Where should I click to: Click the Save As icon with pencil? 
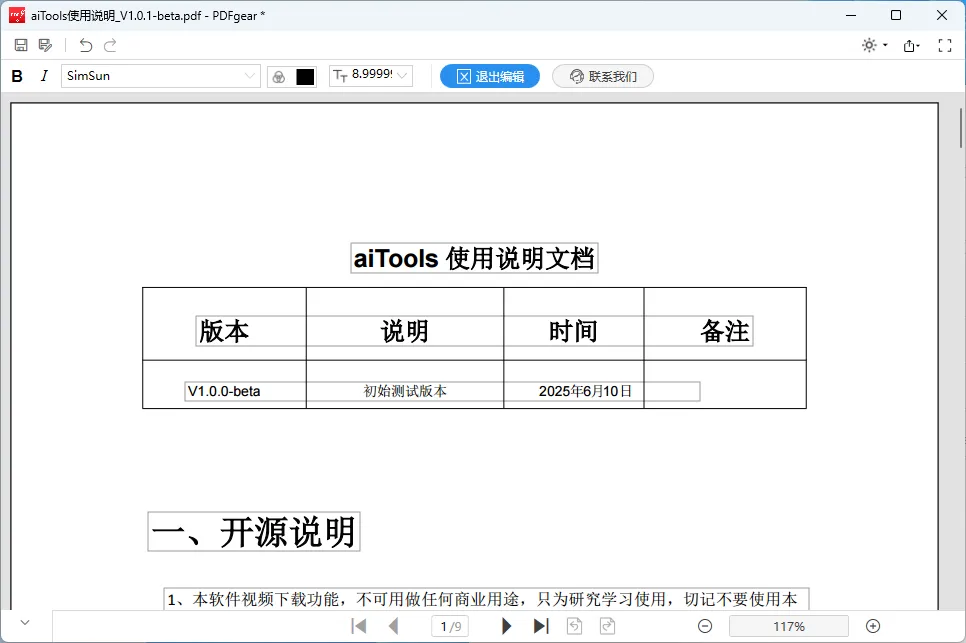[45, 45]
